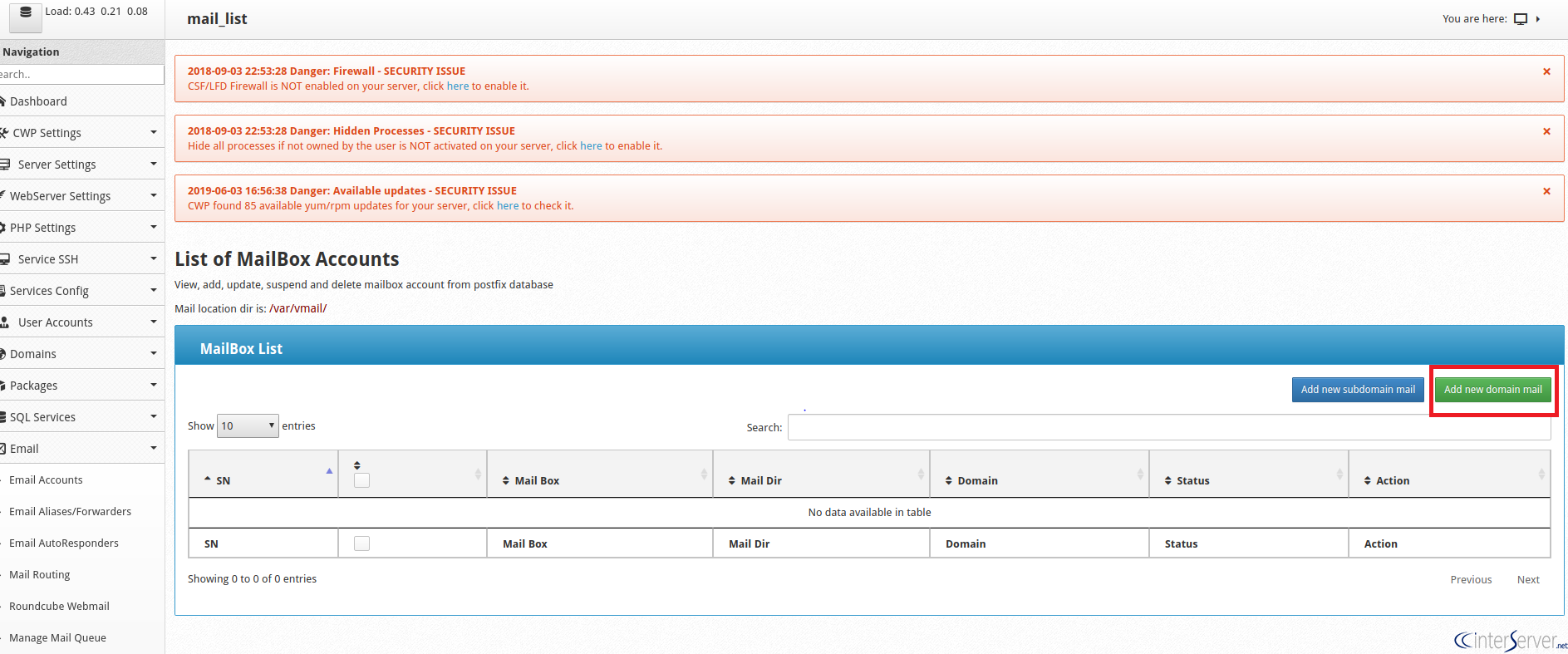The height and width of the screenshot is (654, 1568).
Task: Open the Show entries count dropdown
Action: 248,426
